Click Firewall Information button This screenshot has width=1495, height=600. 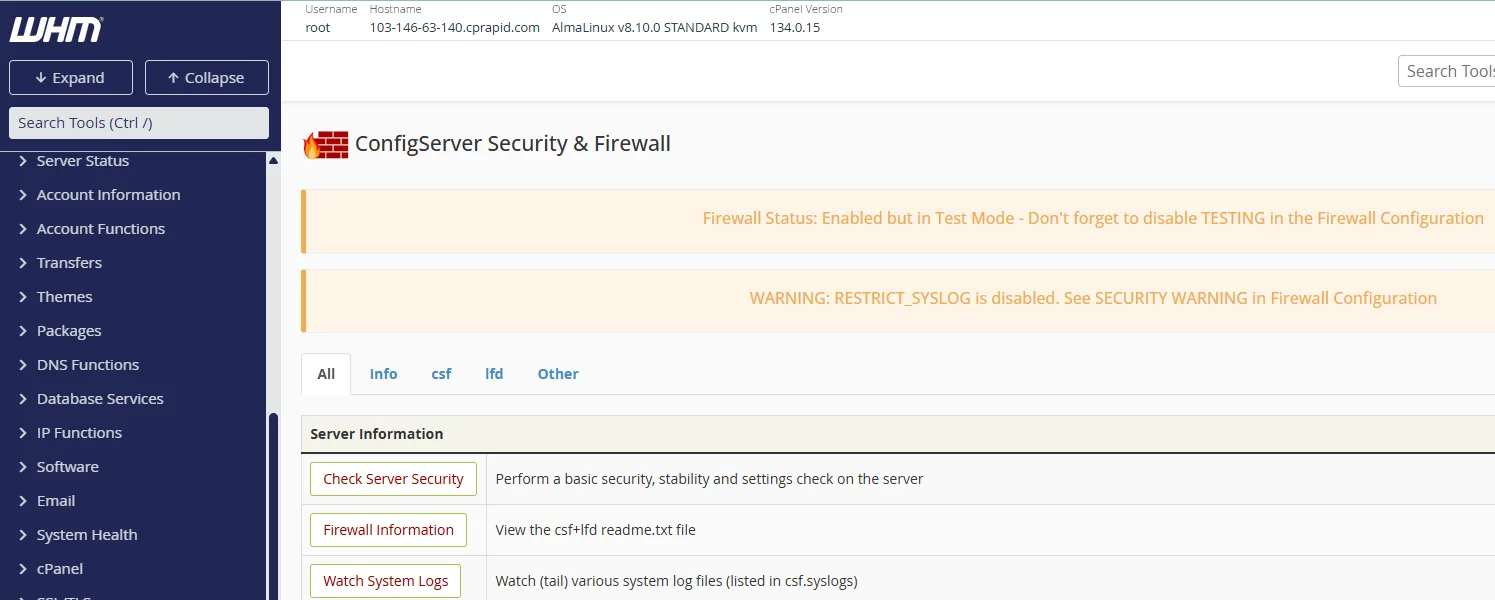click(x=388, y=530)
